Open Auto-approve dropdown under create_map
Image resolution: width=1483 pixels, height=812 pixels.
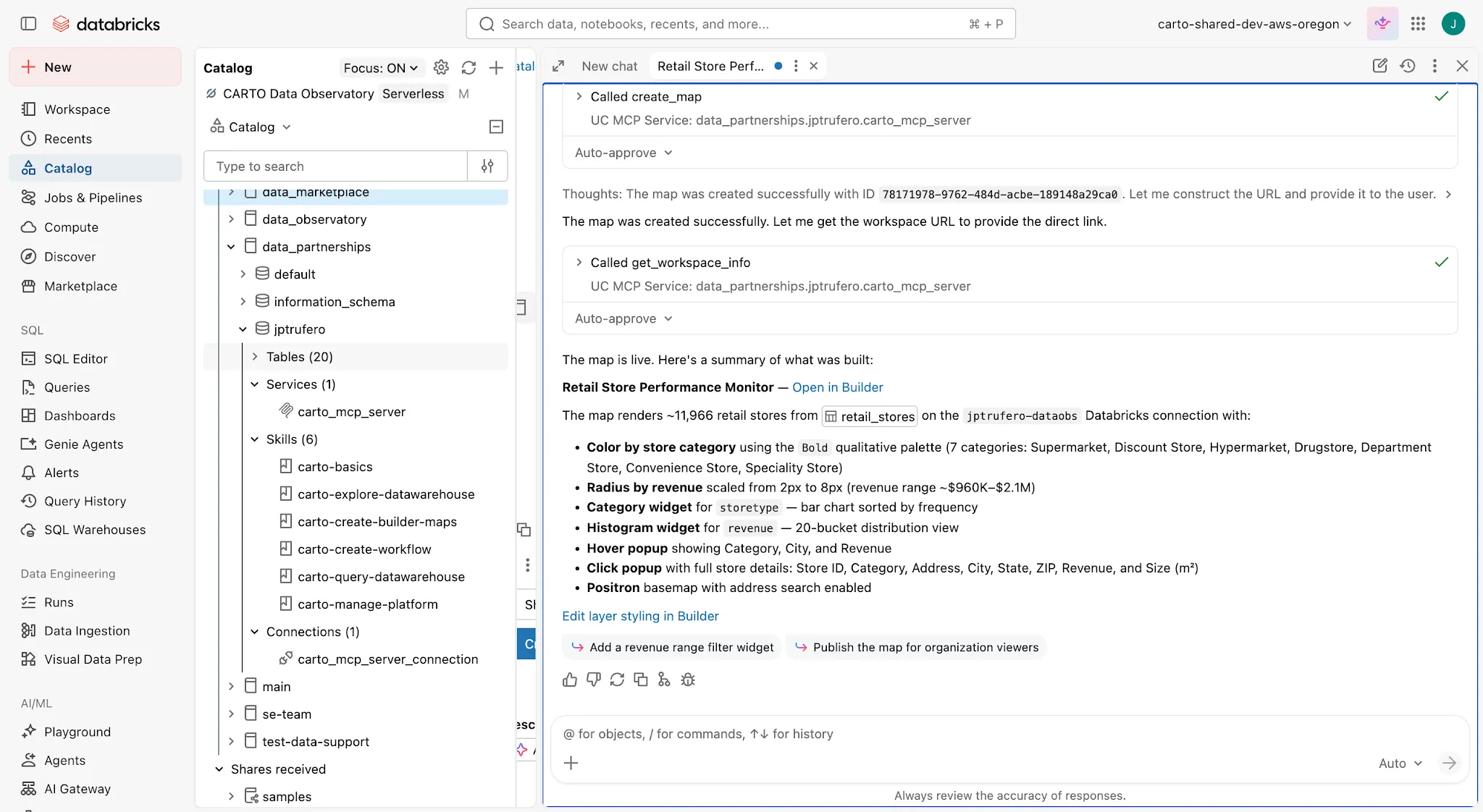[623, 153]
